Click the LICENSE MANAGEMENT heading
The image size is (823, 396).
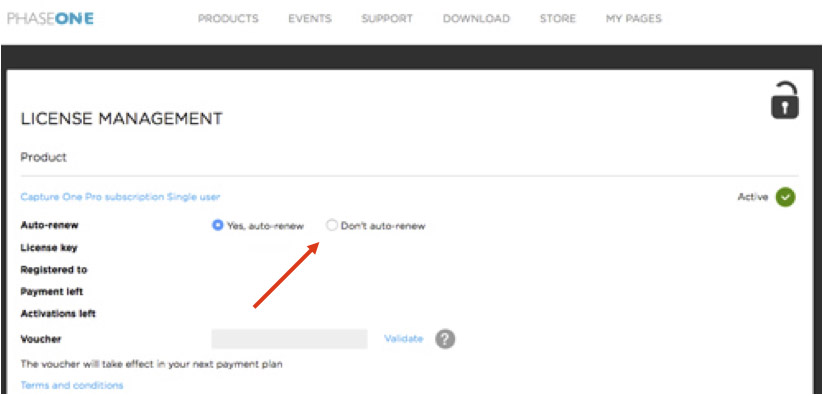121,119
